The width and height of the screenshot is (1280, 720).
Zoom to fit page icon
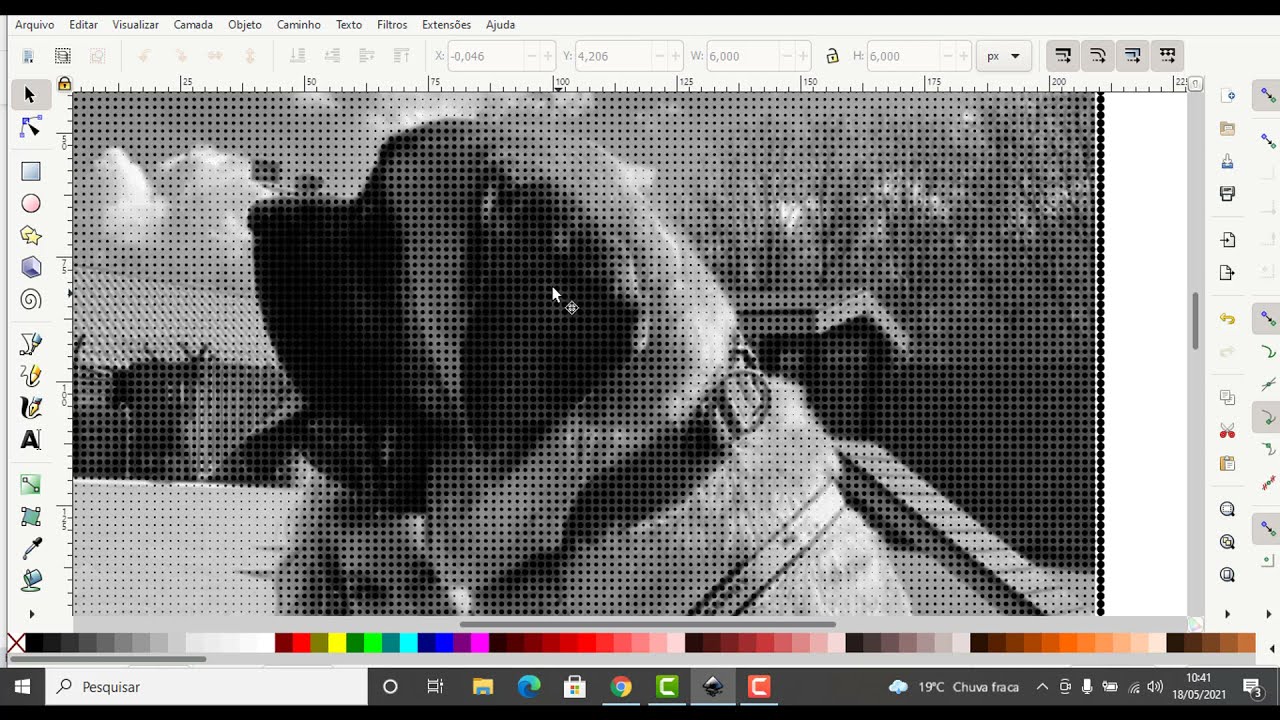pyautogui.click(x=1228, y=574)
